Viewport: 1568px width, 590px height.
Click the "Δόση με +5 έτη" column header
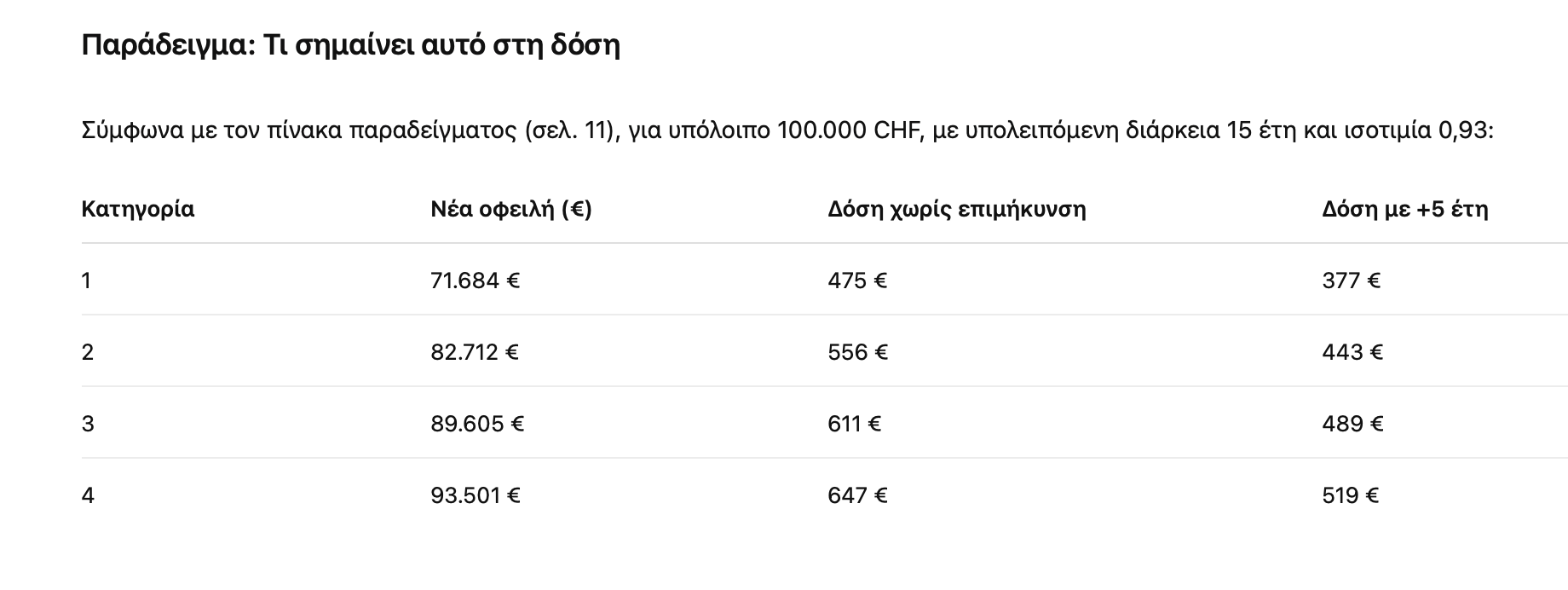(1404, 209)
